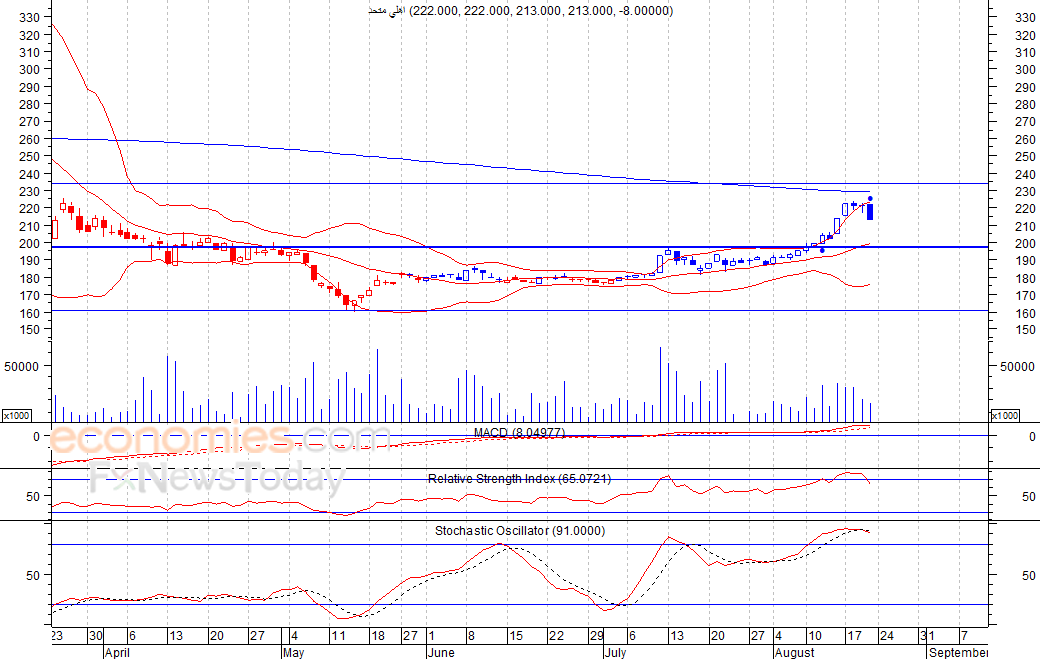Select the September month label on date axis
Viewport: 1040px width, 659px height.
958,652
